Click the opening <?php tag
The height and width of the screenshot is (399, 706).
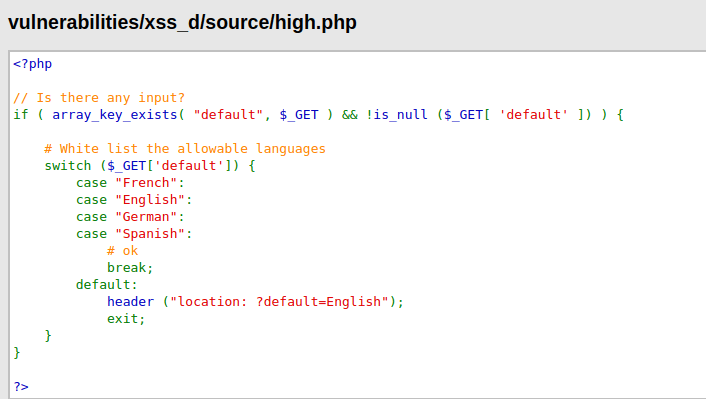(32, 64)
